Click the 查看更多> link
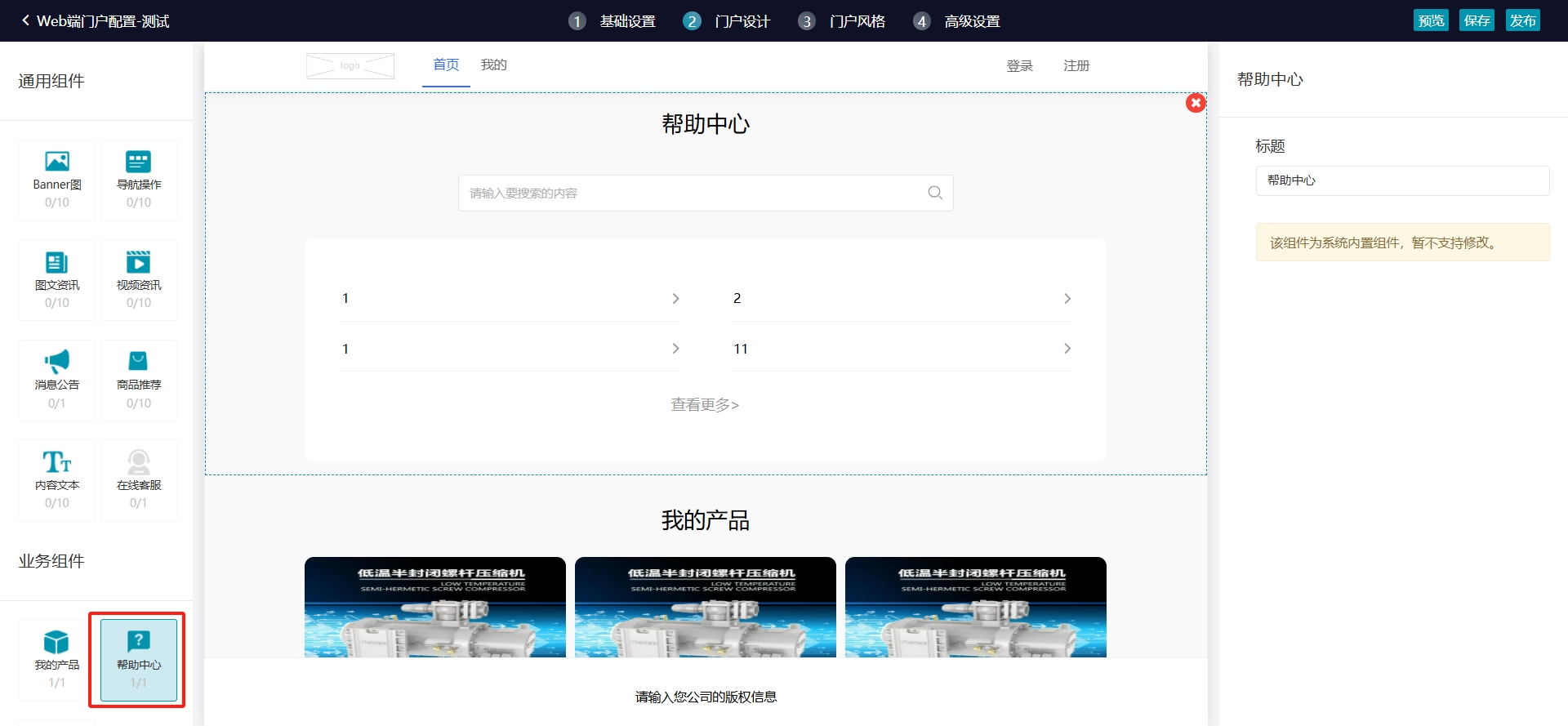 click(705, 404)
